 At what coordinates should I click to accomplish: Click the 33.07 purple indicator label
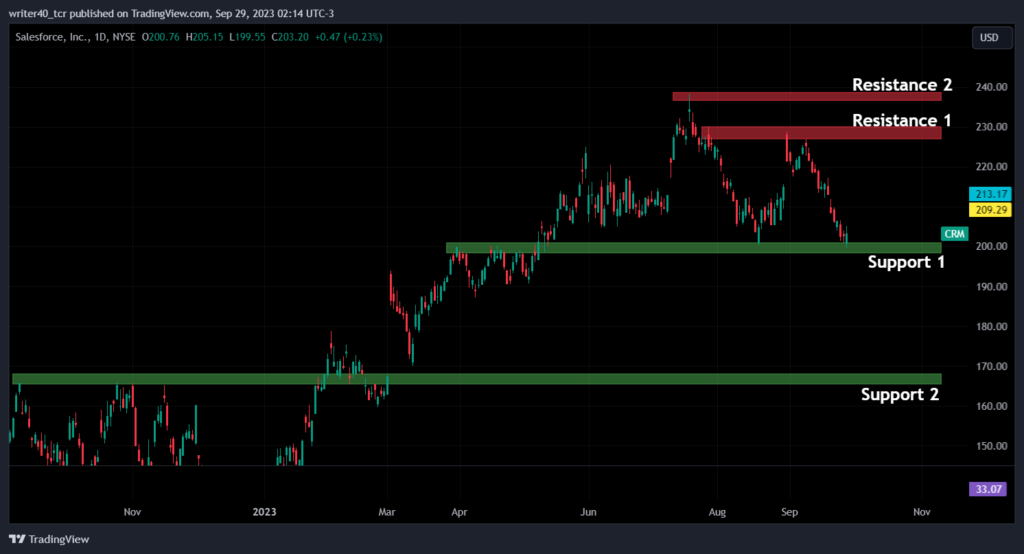coord(987,489)
